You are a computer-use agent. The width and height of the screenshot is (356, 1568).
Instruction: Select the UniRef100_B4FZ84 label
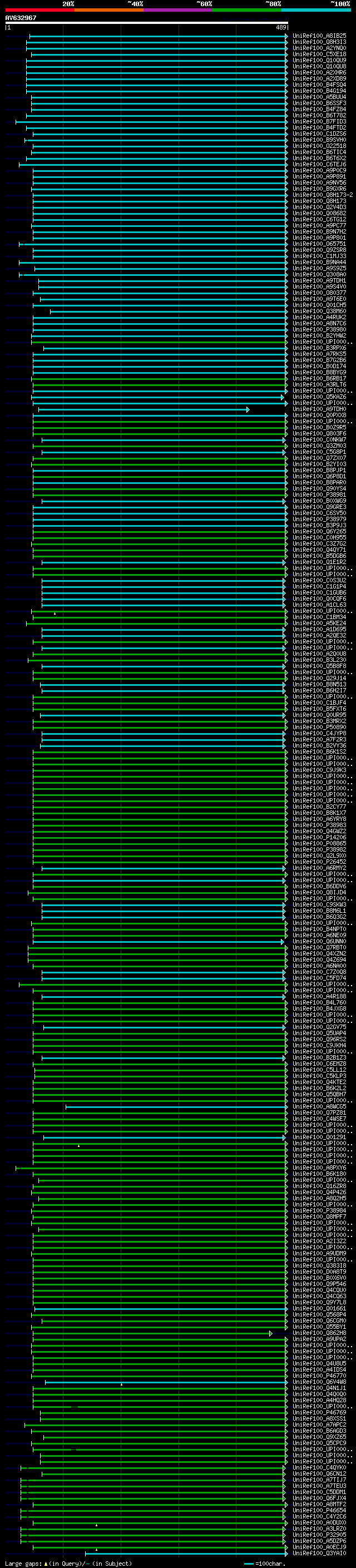click(x=319, y=109)
